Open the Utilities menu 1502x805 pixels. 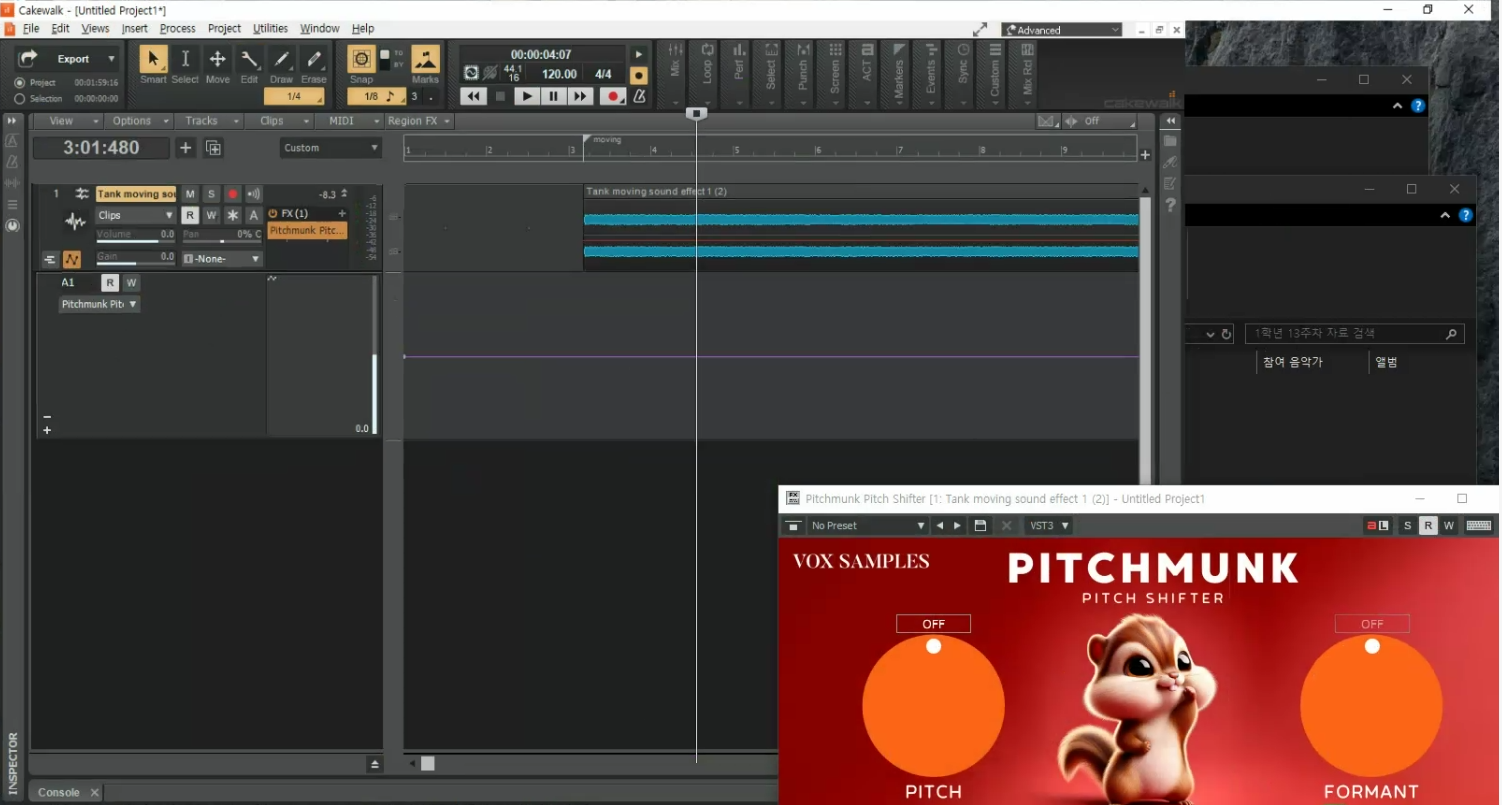[270, 29]
